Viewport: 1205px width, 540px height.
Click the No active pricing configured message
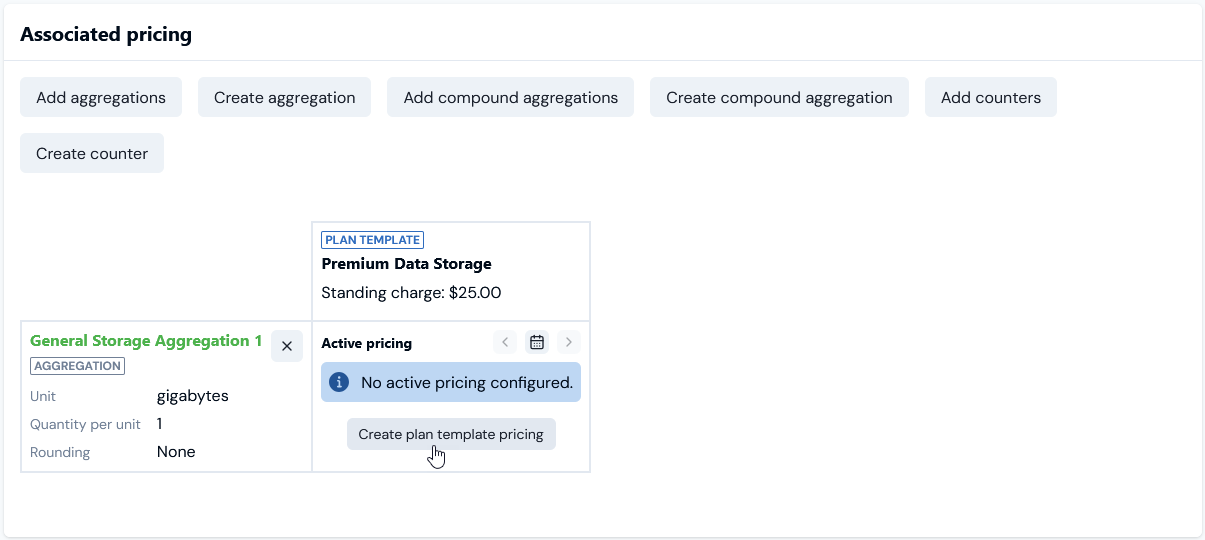tap(466, 382)
